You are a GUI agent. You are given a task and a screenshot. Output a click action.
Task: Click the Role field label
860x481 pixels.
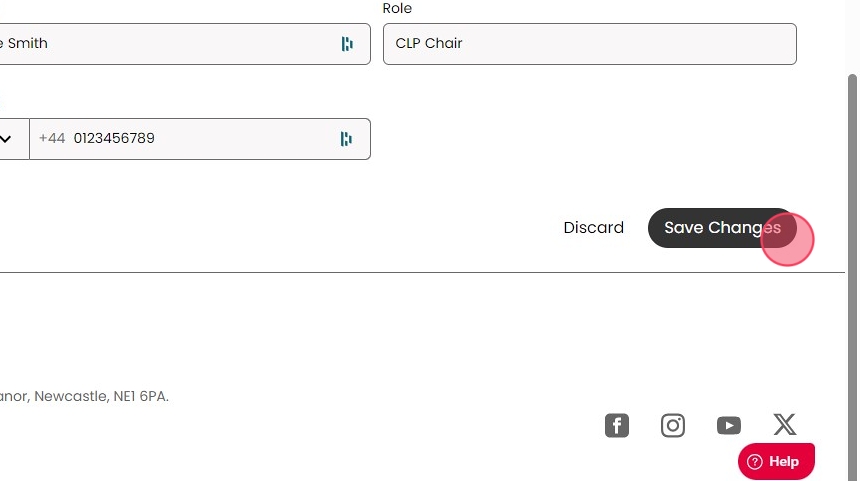point(397,9)
